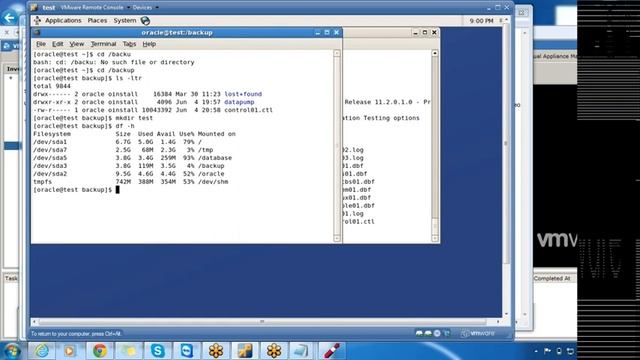
Task: Click the datapump directory name in terminal output
Action: point(239,102)
